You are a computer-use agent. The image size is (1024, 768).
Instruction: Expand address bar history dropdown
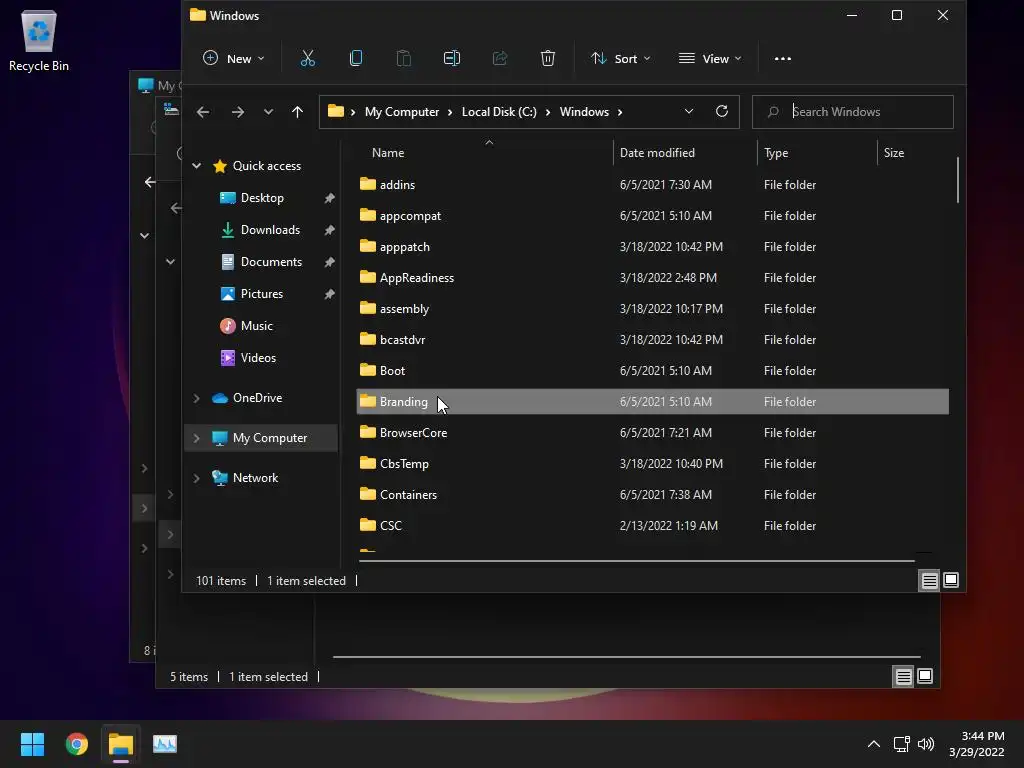click(688, 112)
